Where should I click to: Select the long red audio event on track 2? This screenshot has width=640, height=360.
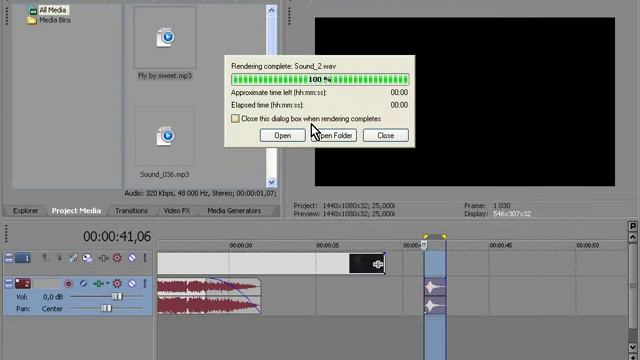(209, 296)
